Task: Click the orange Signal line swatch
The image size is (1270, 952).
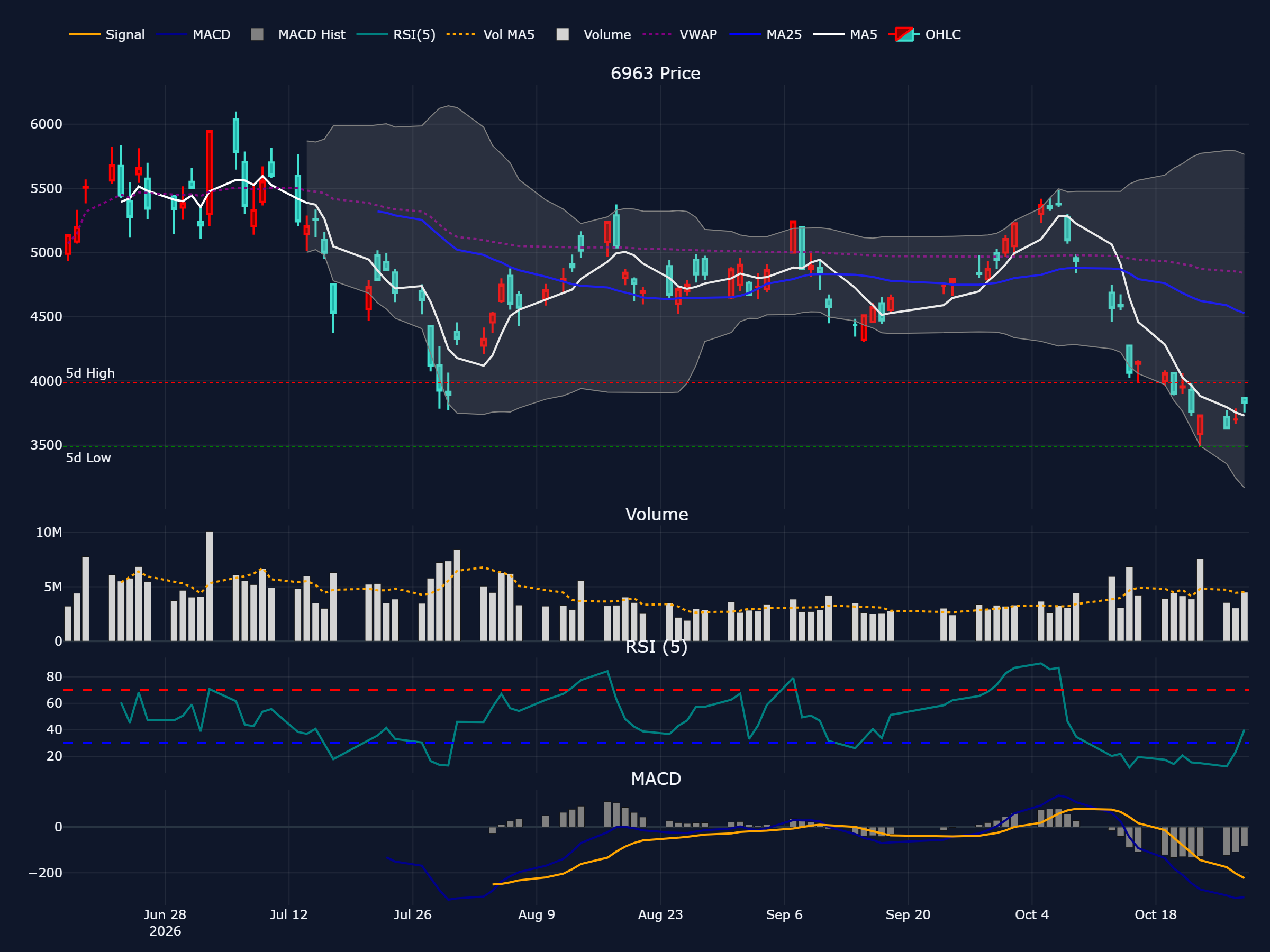Action: (x=84, y=34)
